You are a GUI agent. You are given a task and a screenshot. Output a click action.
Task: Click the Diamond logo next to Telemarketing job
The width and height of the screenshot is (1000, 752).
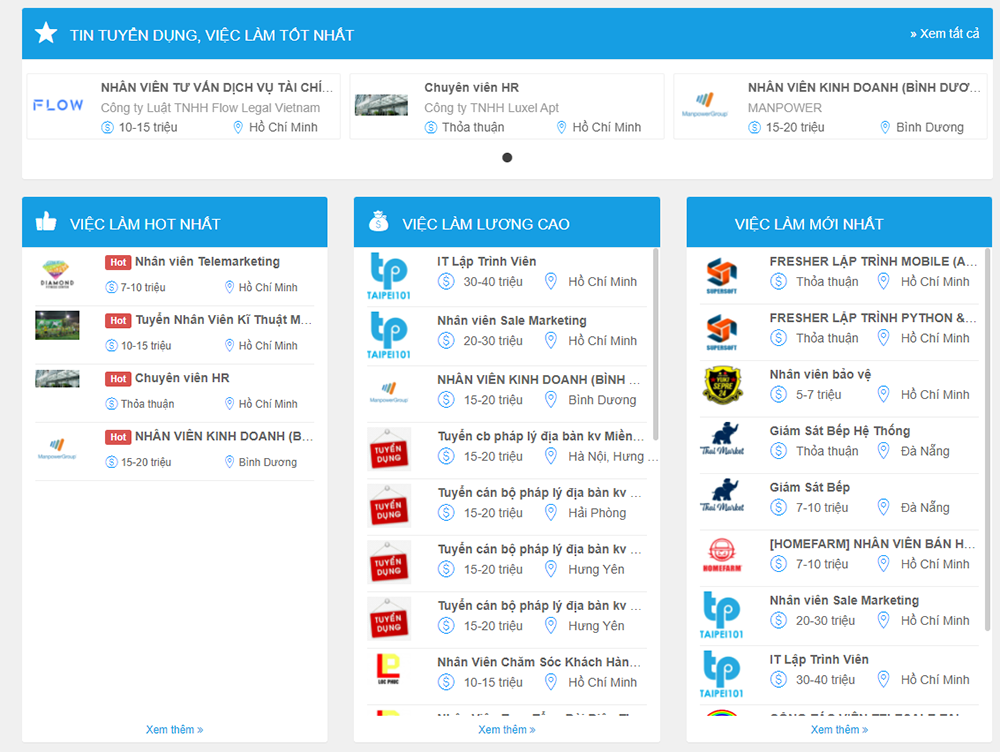click(57, 273)
